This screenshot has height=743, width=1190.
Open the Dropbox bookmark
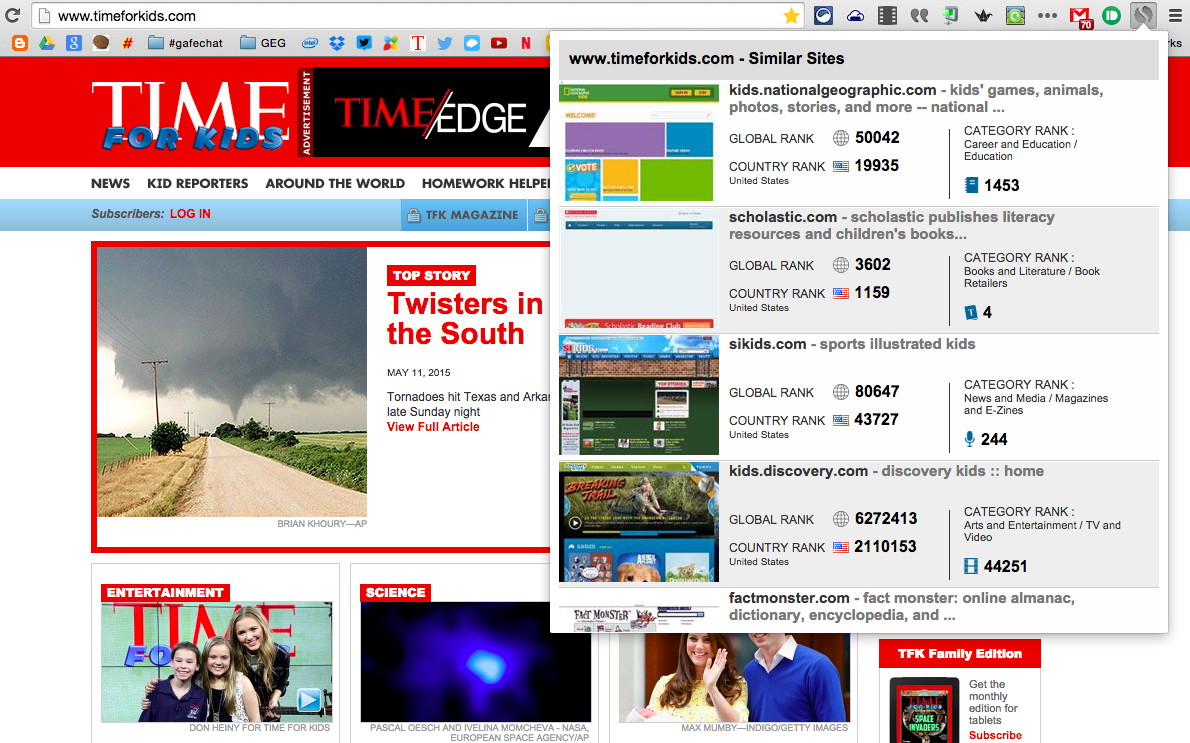point(337,43)
